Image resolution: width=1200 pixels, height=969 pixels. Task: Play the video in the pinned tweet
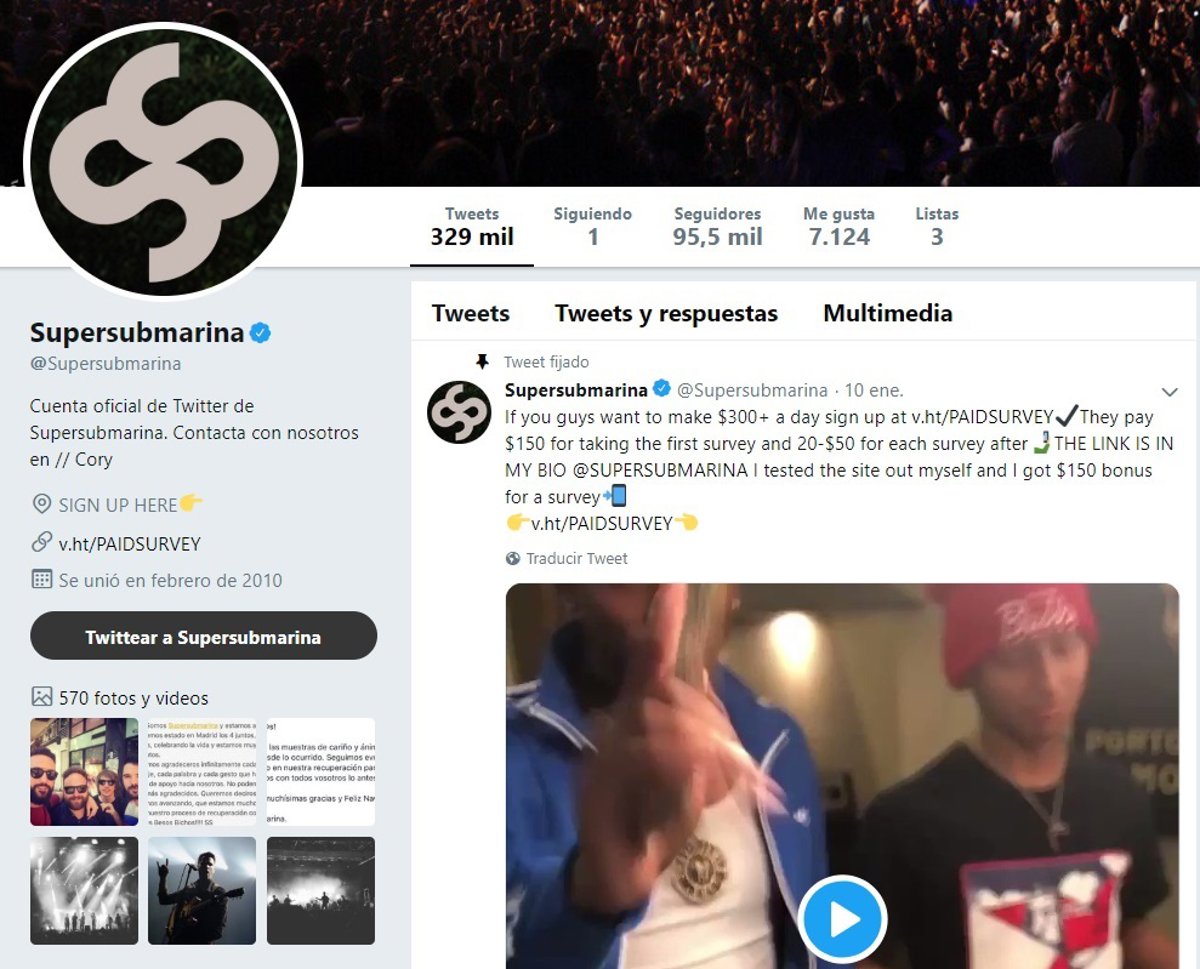(x=842, y=919)
